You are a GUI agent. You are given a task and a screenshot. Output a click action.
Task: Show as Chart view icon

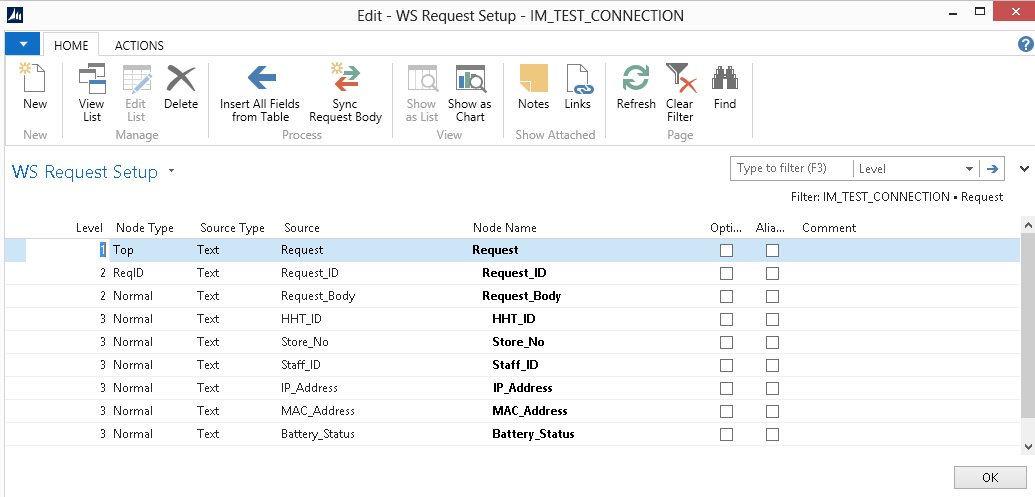(x=469, y=92)
